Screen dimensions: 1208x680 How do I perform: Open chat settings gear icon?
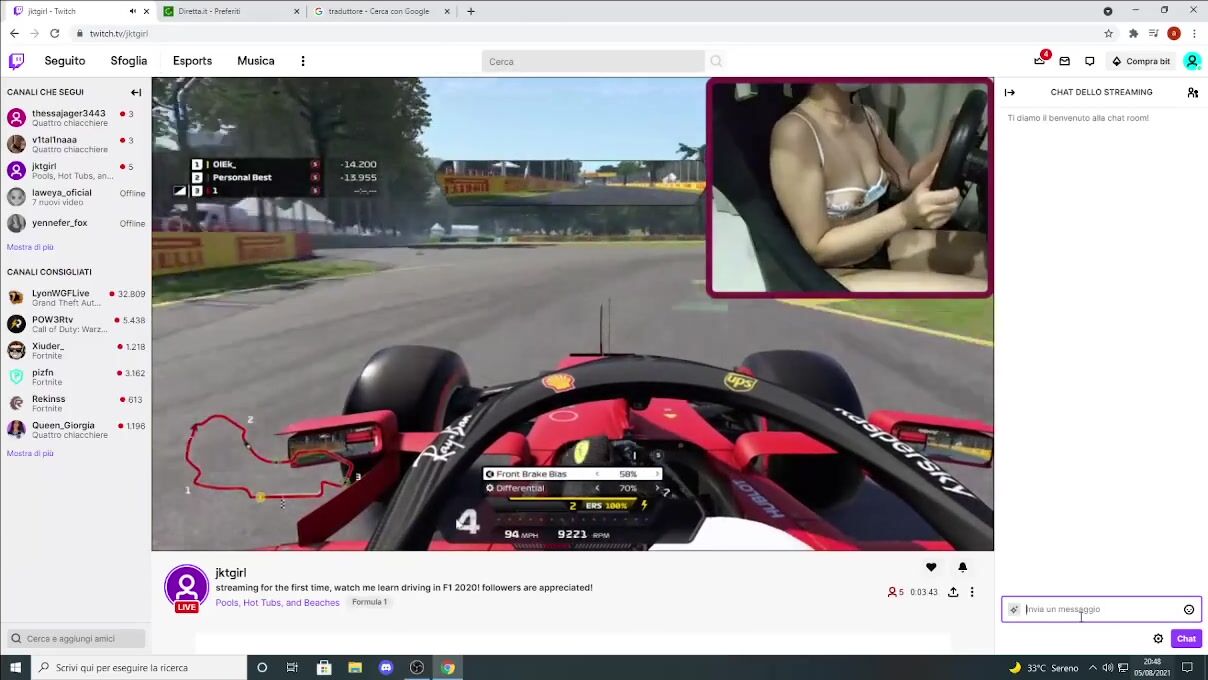(1158, 638)
